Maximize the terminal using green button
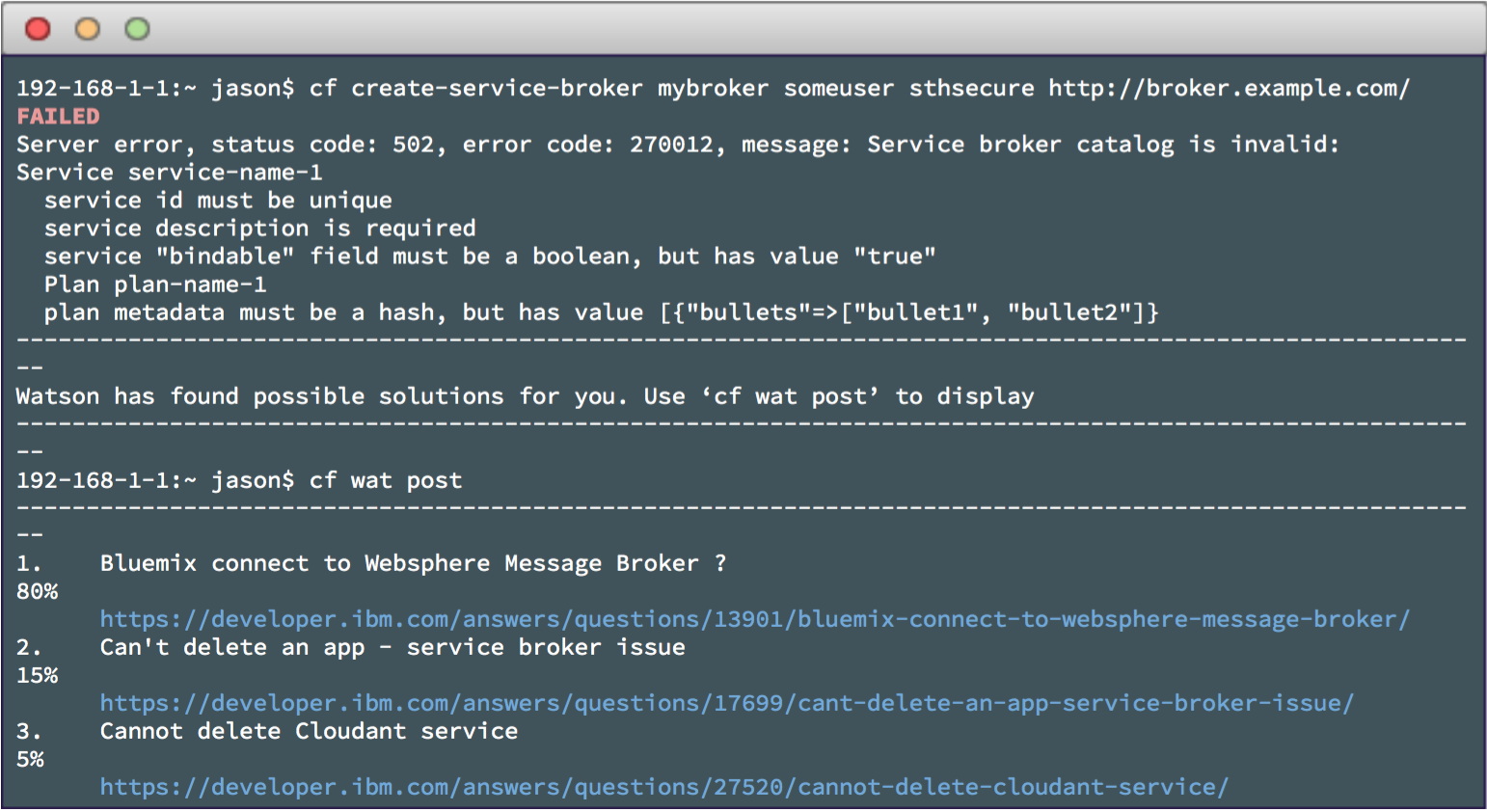 pyautogui.click(x=138, y=29)
